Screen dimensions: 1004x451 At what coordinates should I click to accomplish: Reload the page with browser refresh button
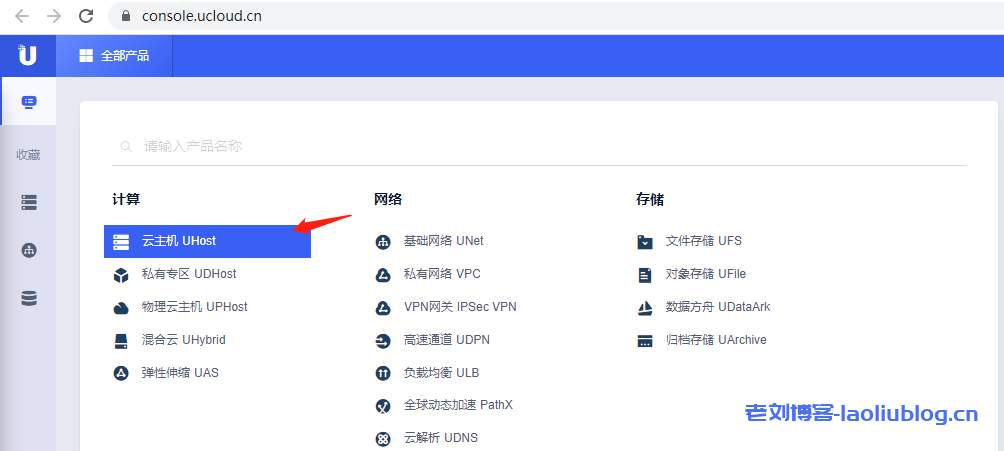click(86, 16)
